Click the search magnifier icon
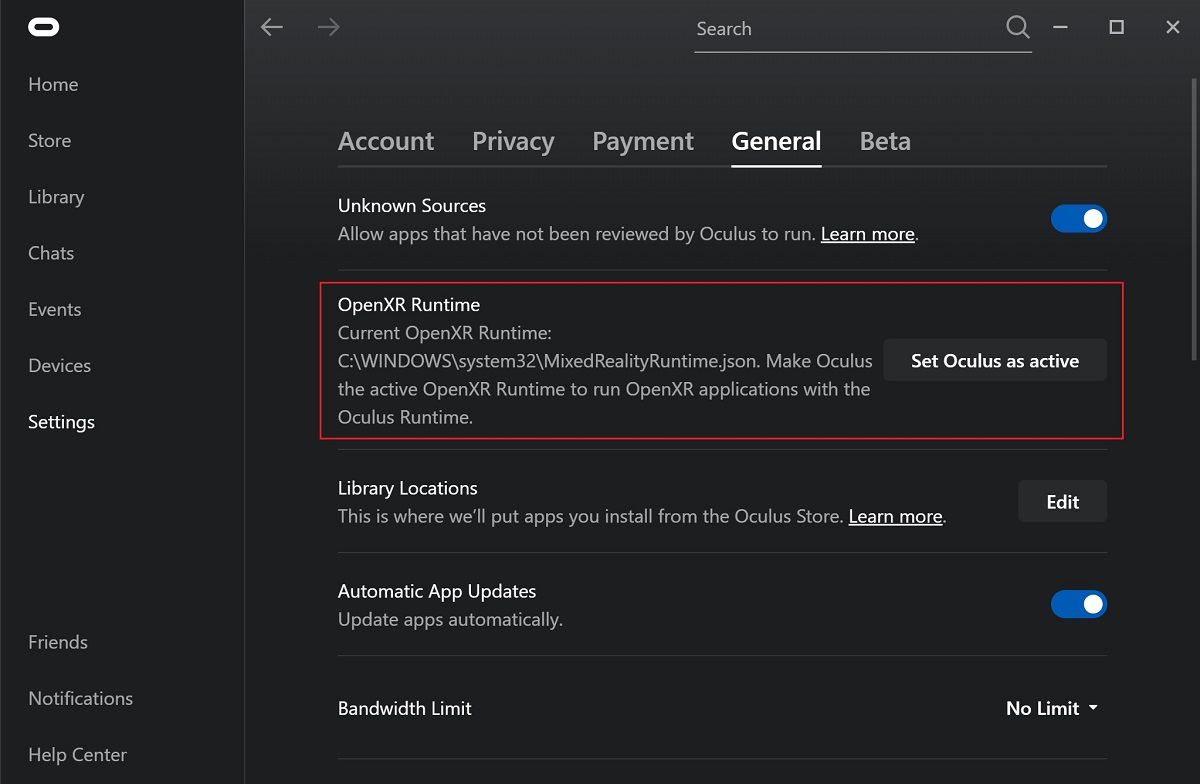The height and width of the screenshot is (784, 1200). (1017, 28)
